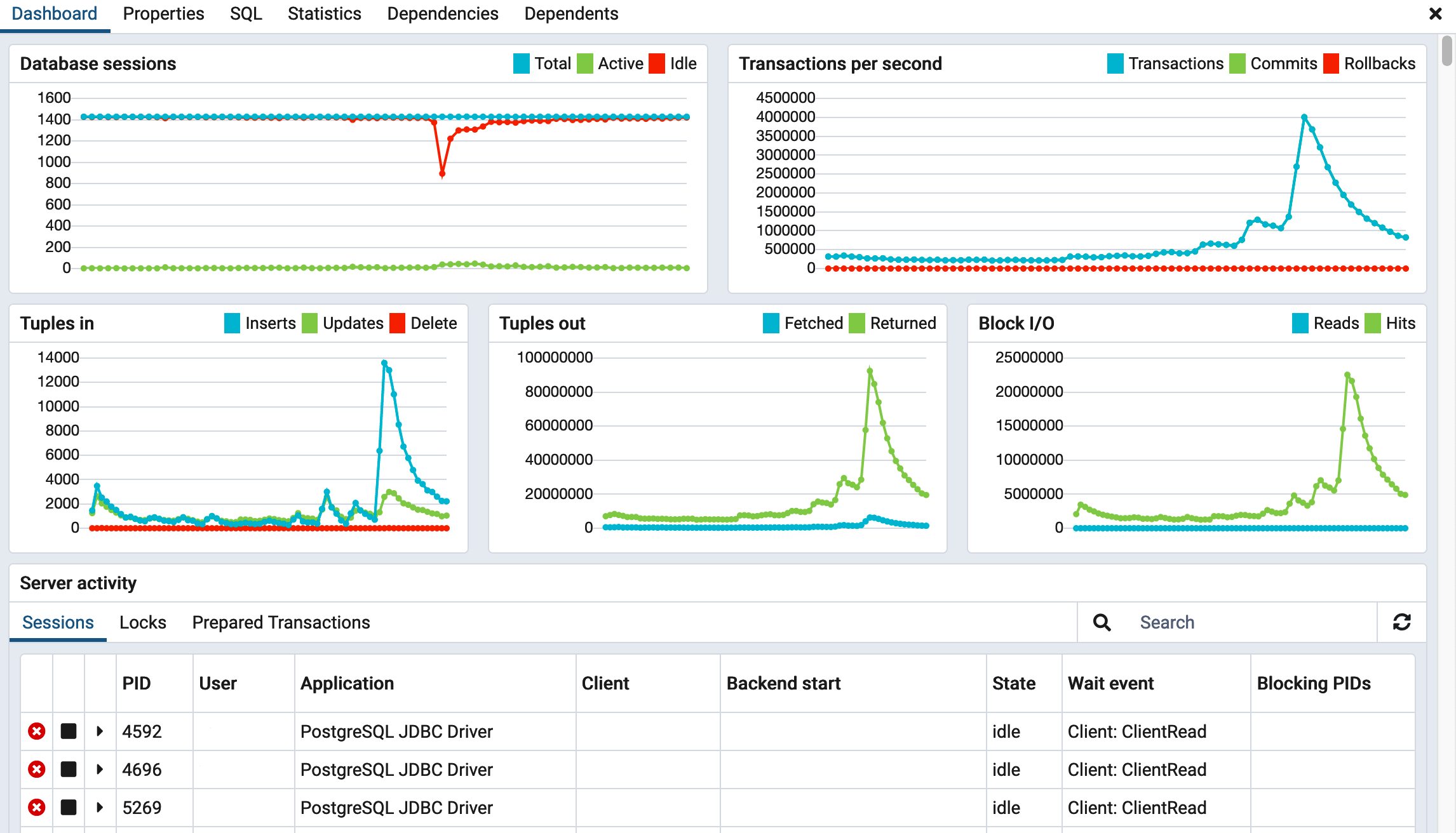Open the SQL tab
Screen dimensions: 1456x833
pos(246,14)
